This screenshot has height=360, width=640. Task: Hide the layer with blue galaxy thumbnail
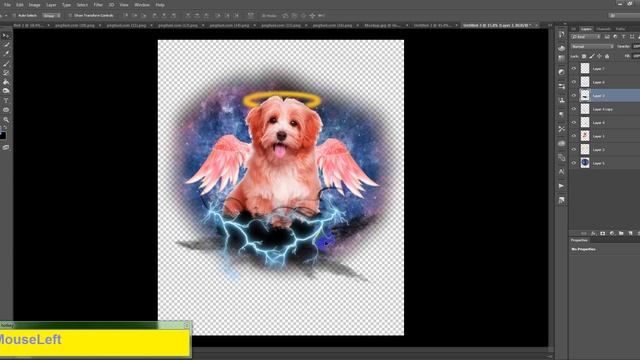click(x=574, y=163)
